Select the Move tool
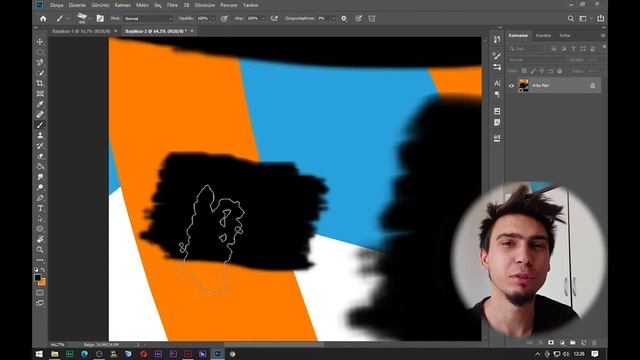Image resolution: width=640 pixels, height=360 pixels. [x=40, y=42]
